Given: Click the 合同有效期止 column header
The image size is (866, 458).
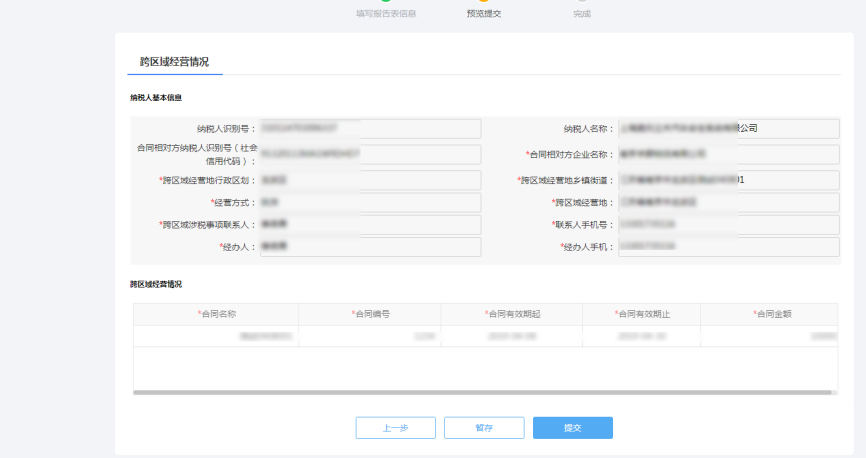Looking at the screenshot, I should (642, 314).
